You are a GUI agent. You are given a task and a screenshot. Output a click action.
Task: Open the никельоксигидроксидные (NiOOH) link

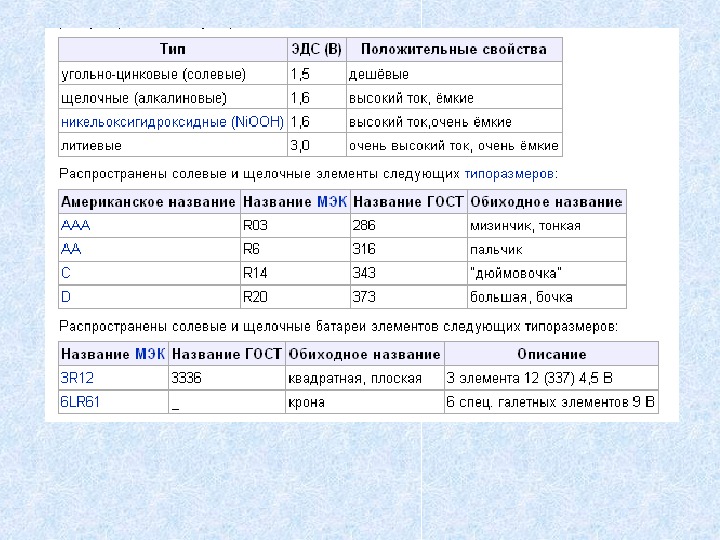172,122
